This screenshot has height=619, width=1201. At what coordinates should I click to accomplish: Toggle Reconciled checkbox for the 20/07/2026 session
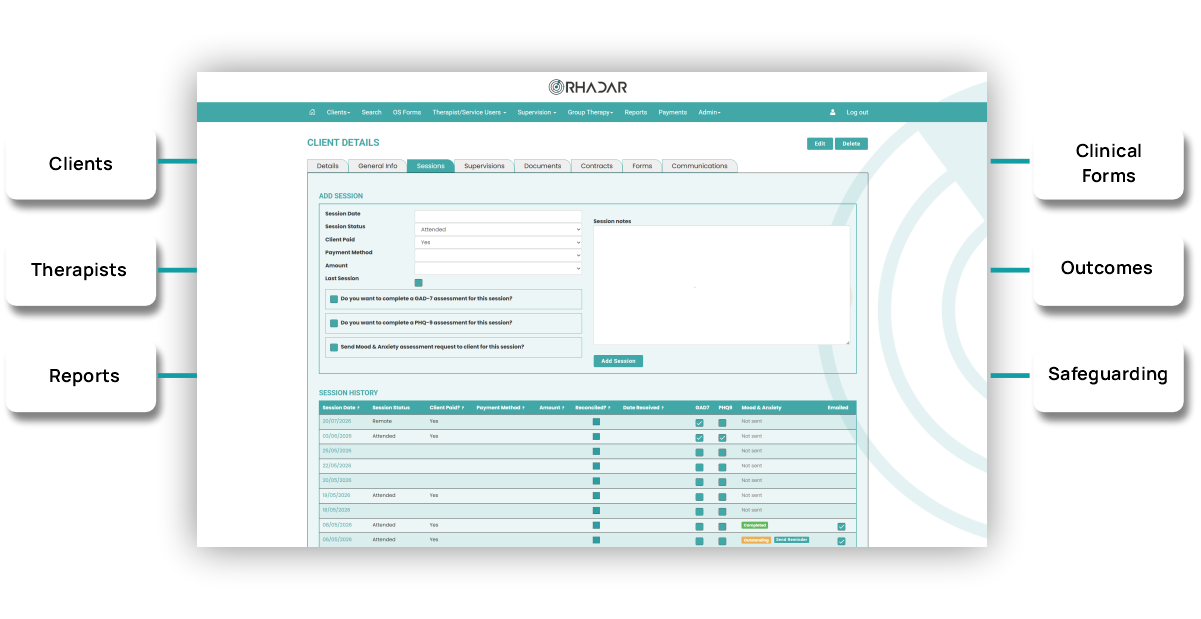coord(596,422)
